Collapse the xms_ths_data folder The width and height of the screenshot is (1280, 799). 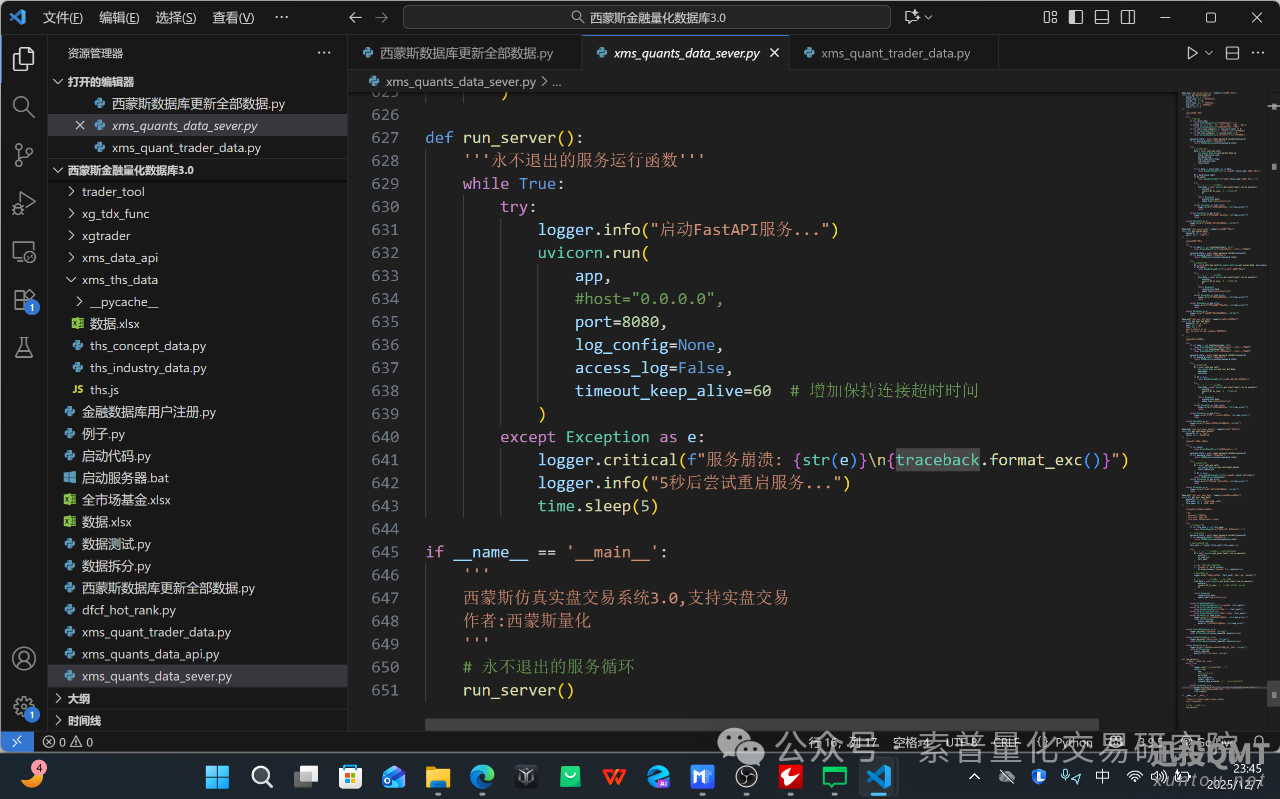(119, 280)
